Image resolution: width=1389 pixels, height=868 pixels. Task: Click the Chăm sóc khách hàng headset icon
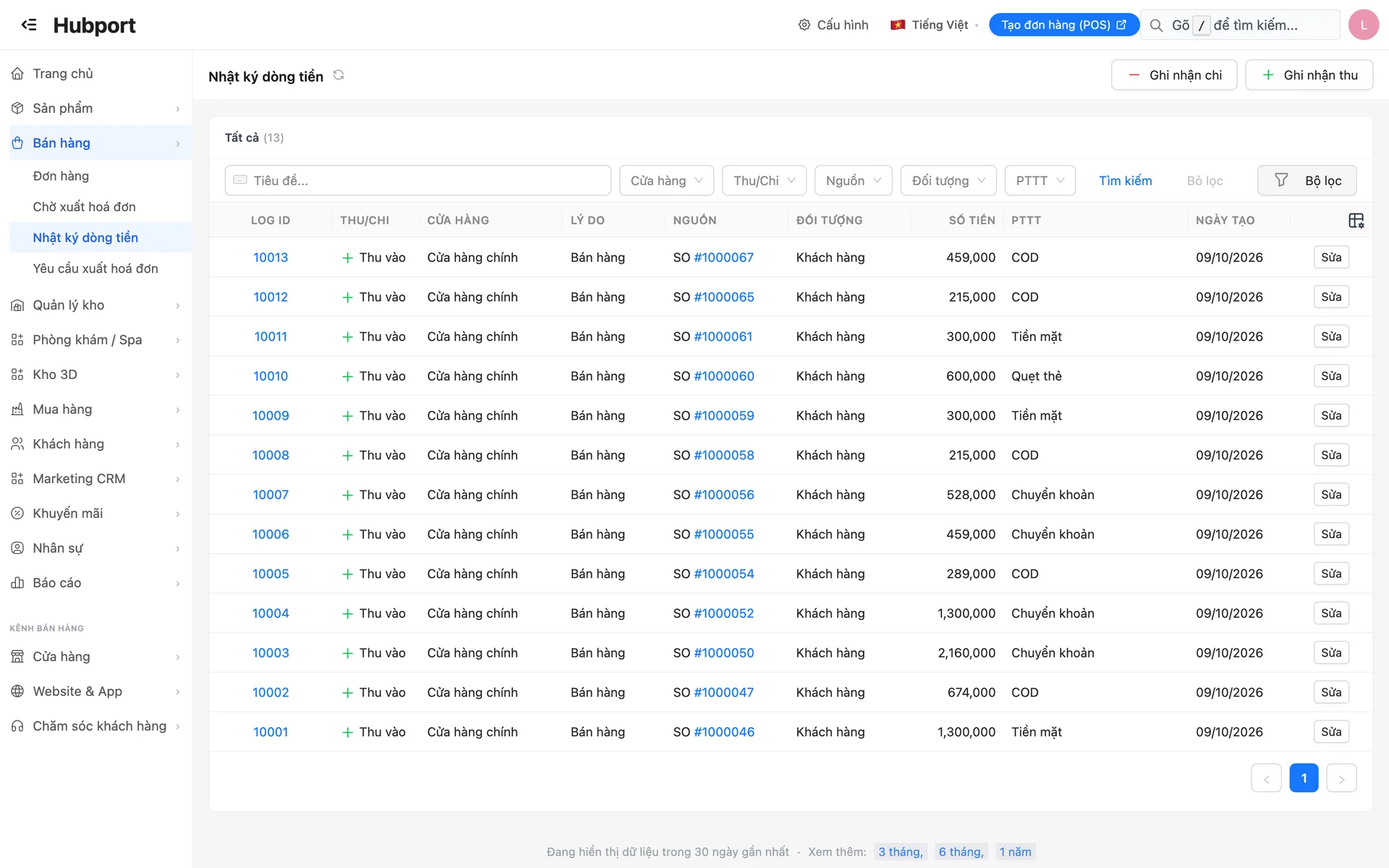[17, 726]
